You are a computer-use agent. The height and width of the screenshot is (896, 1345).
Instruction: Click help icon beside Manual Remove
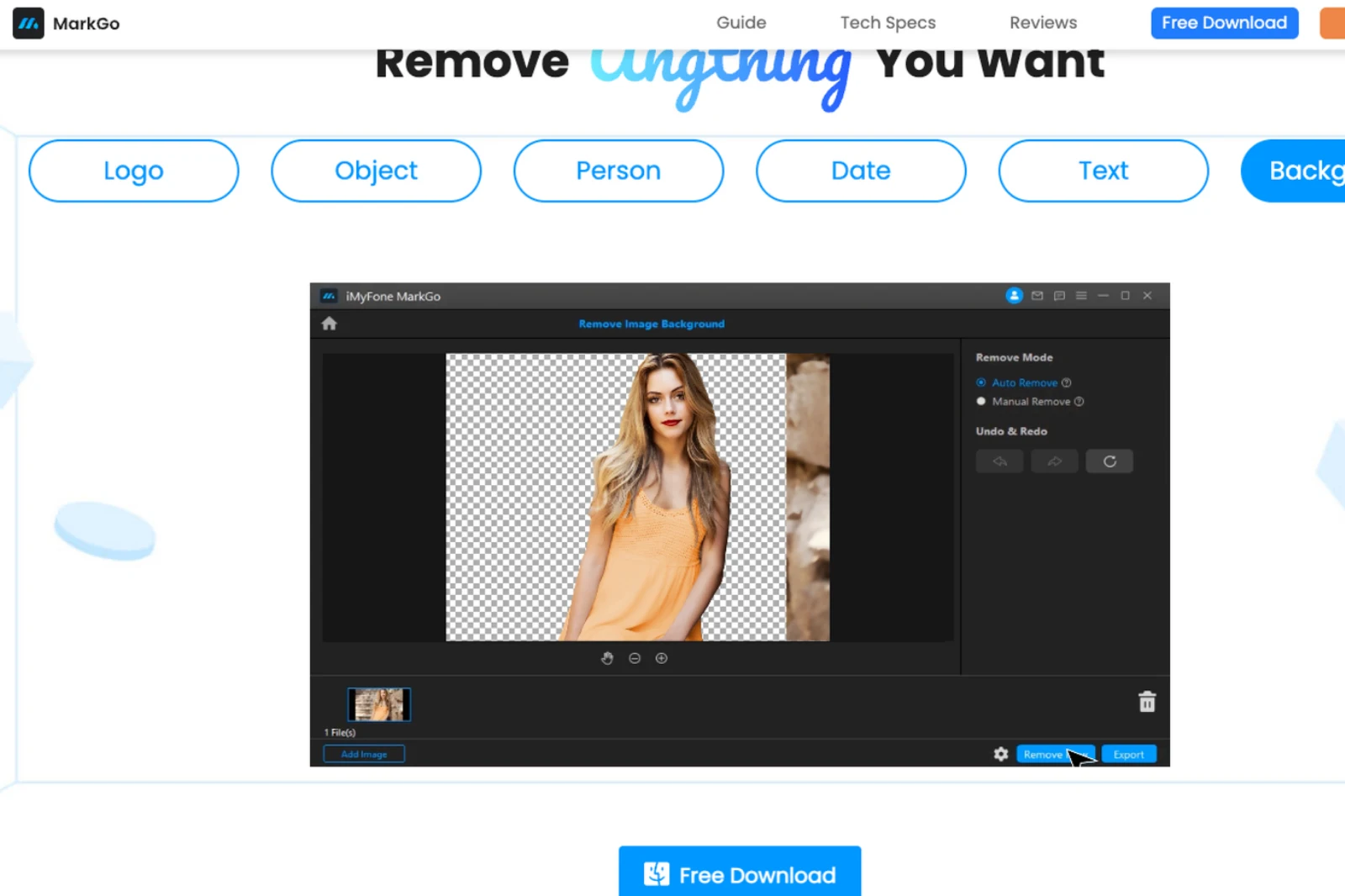tap(1079, 402)
